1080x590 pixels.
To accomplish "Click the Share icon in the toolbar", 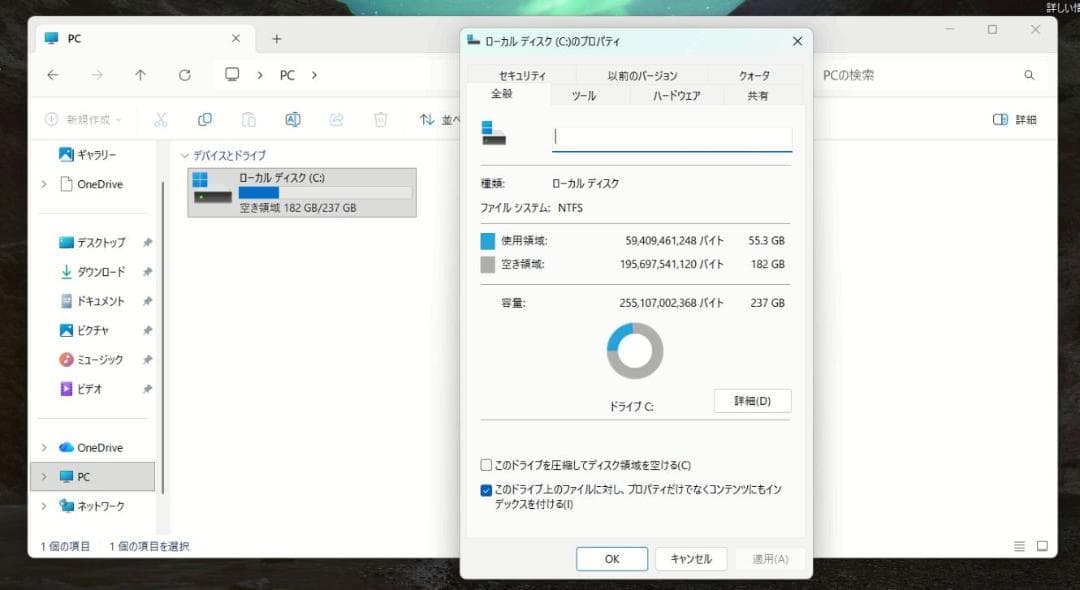I will 336,119.
